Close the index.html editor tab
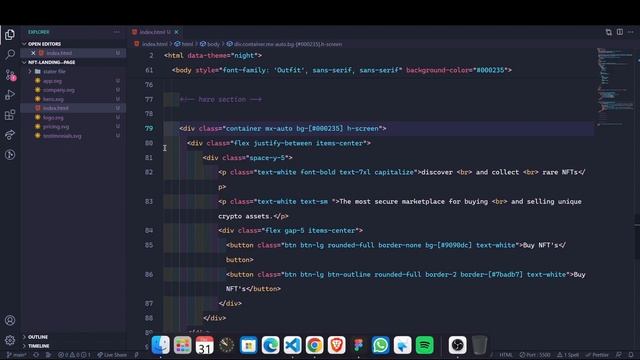The image size is (640, 360). coord(176,32)
